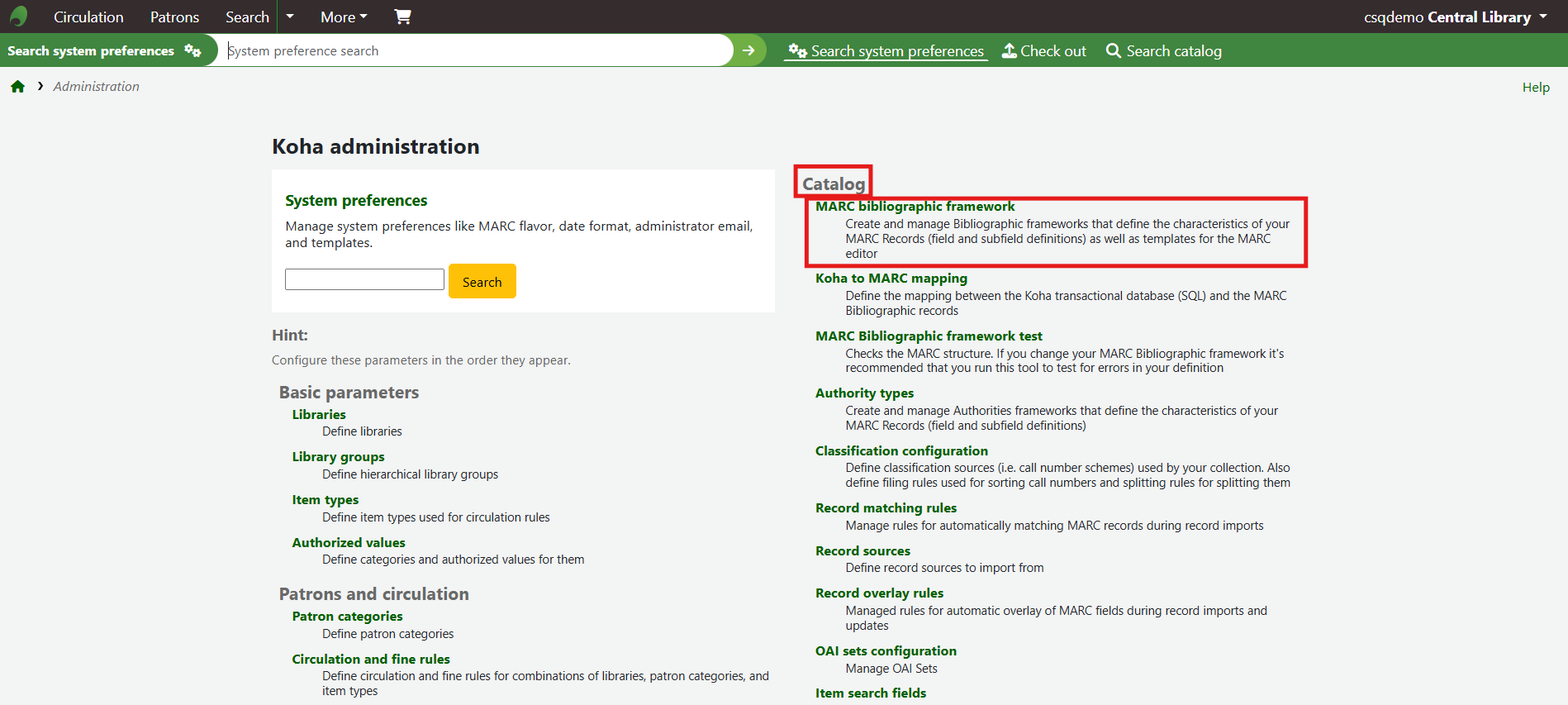
Task: Click the search options gears icon
Action: (192, 50)
